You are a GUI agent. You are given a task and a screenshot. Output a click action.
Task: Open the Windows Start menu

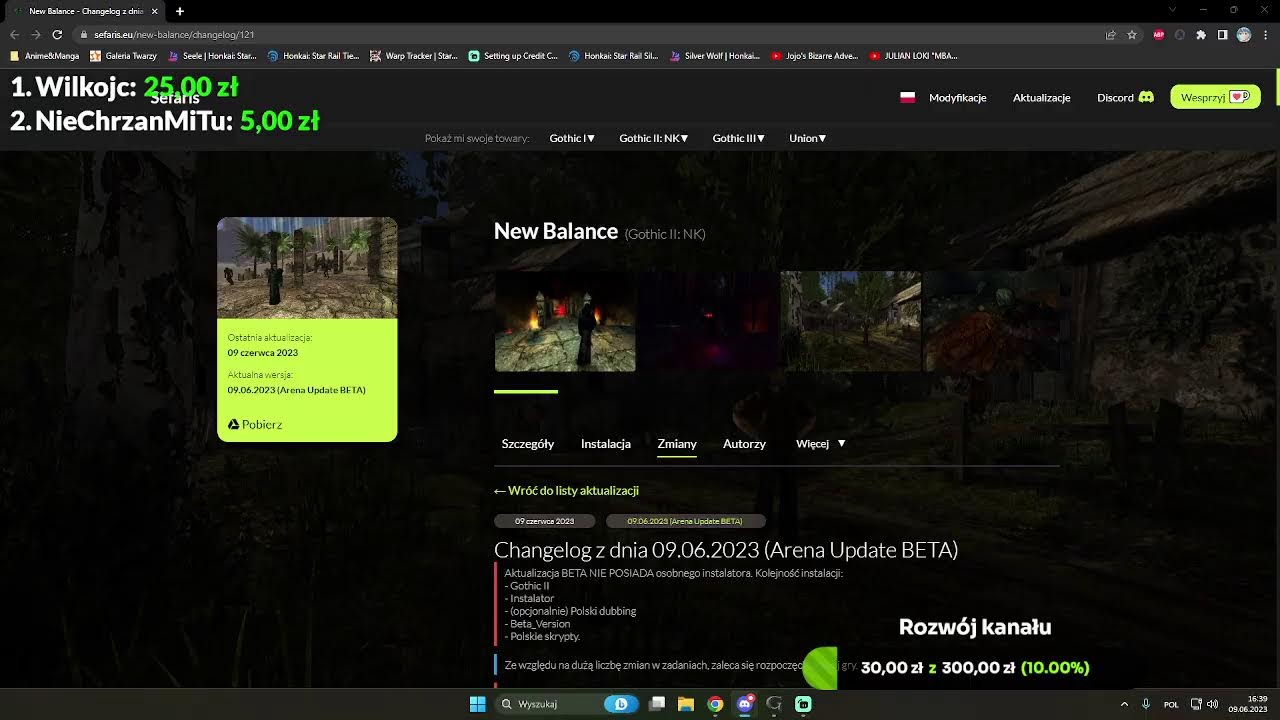click(478, 704)
